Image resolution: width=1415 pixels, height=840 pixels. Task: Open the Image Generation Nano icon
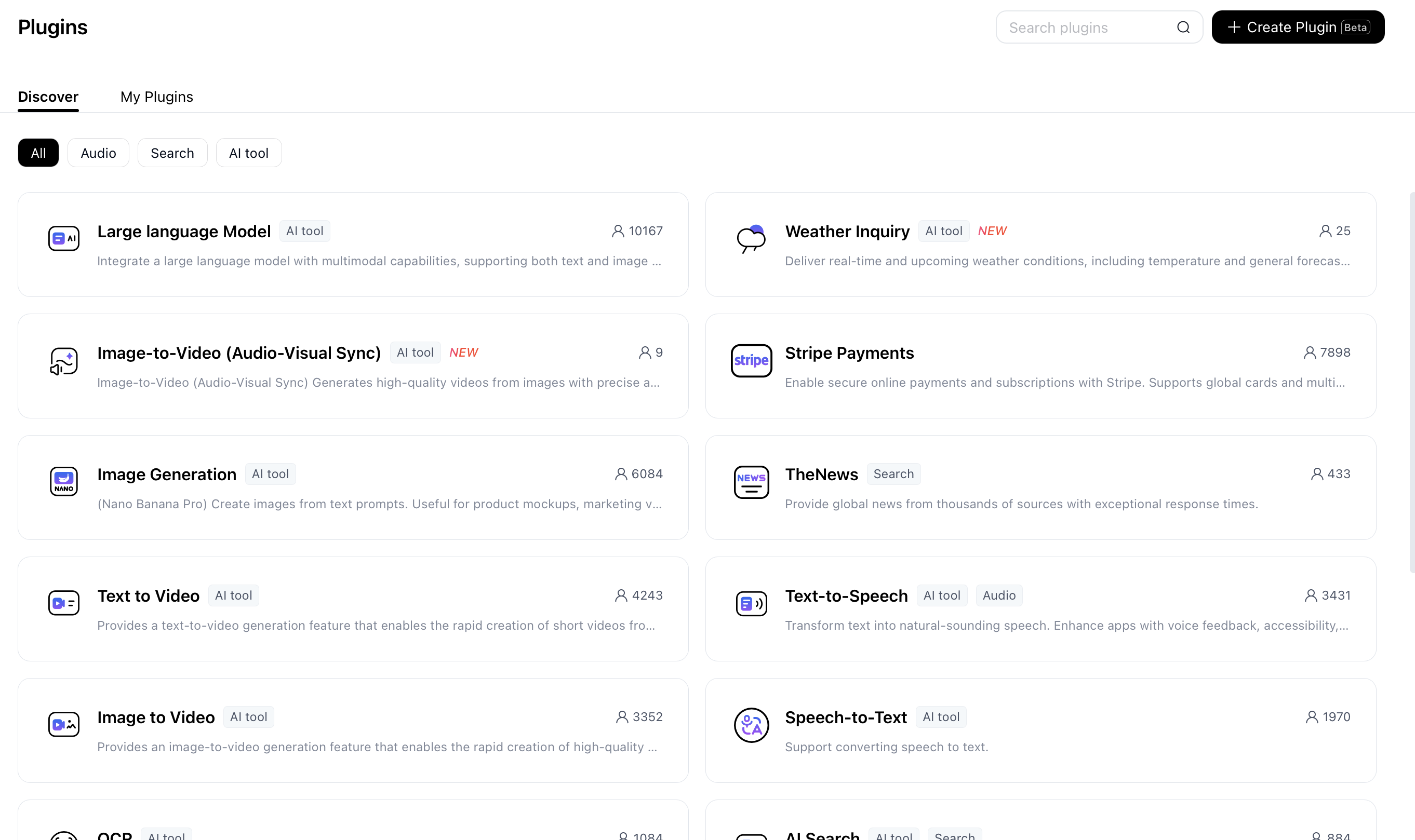tap(63, 481)
